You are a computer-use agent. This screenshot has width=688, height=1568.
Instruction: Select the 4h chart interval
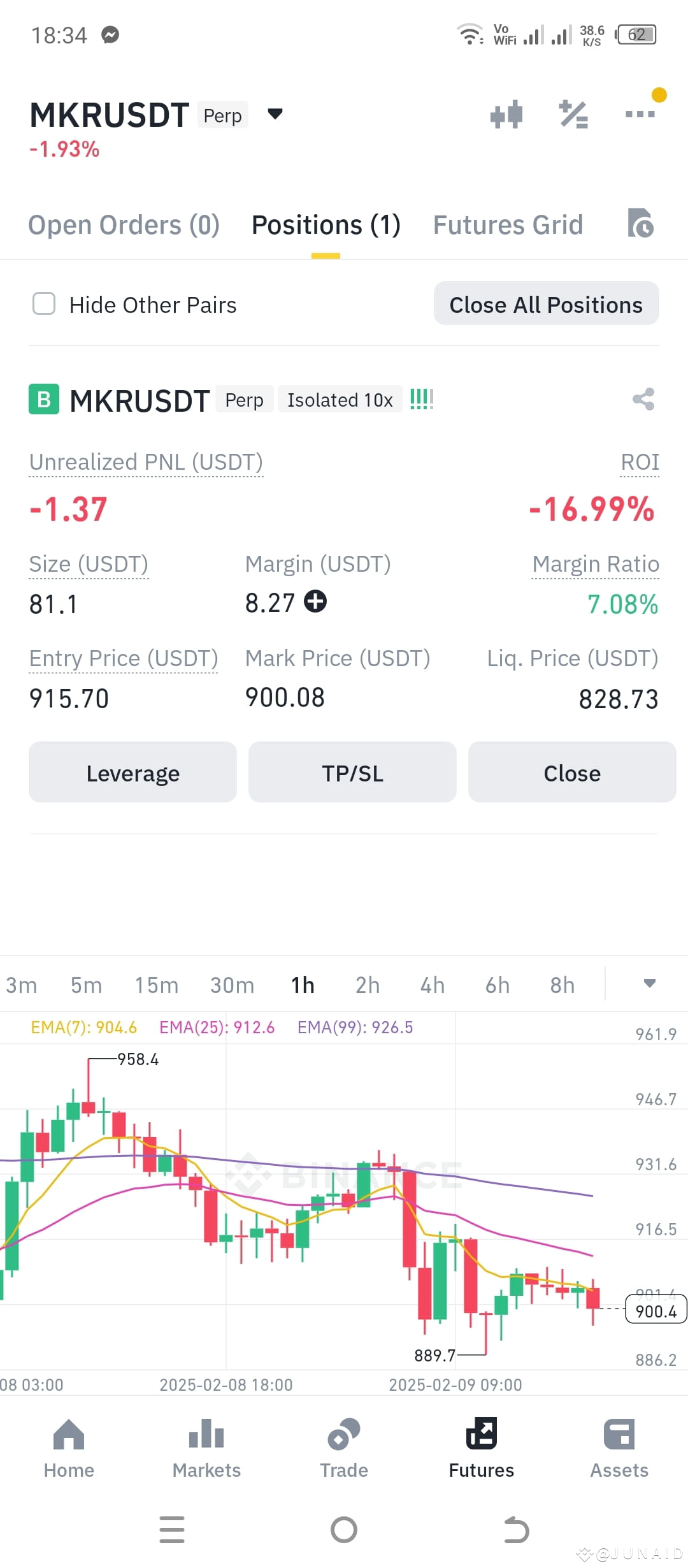(x=433, y=985)
